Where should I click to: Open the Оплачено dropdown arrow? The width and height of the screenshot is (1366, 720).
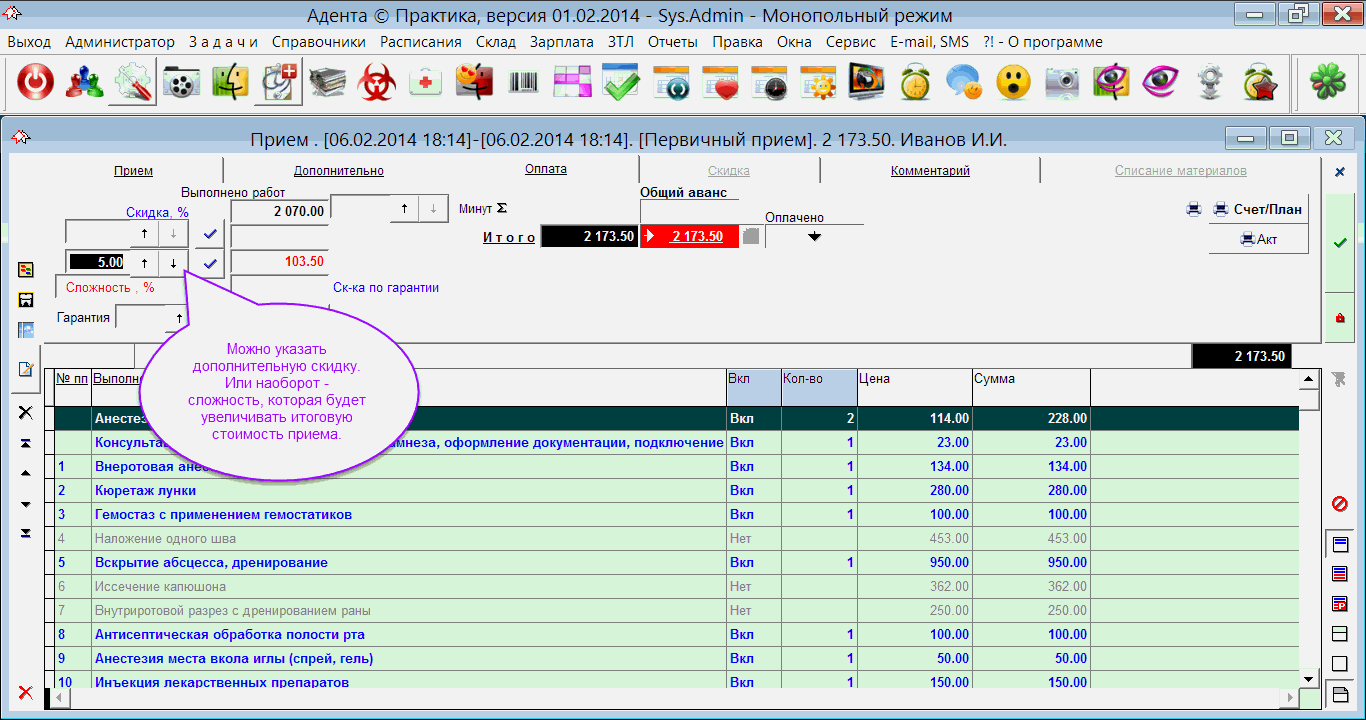(814, 237)
